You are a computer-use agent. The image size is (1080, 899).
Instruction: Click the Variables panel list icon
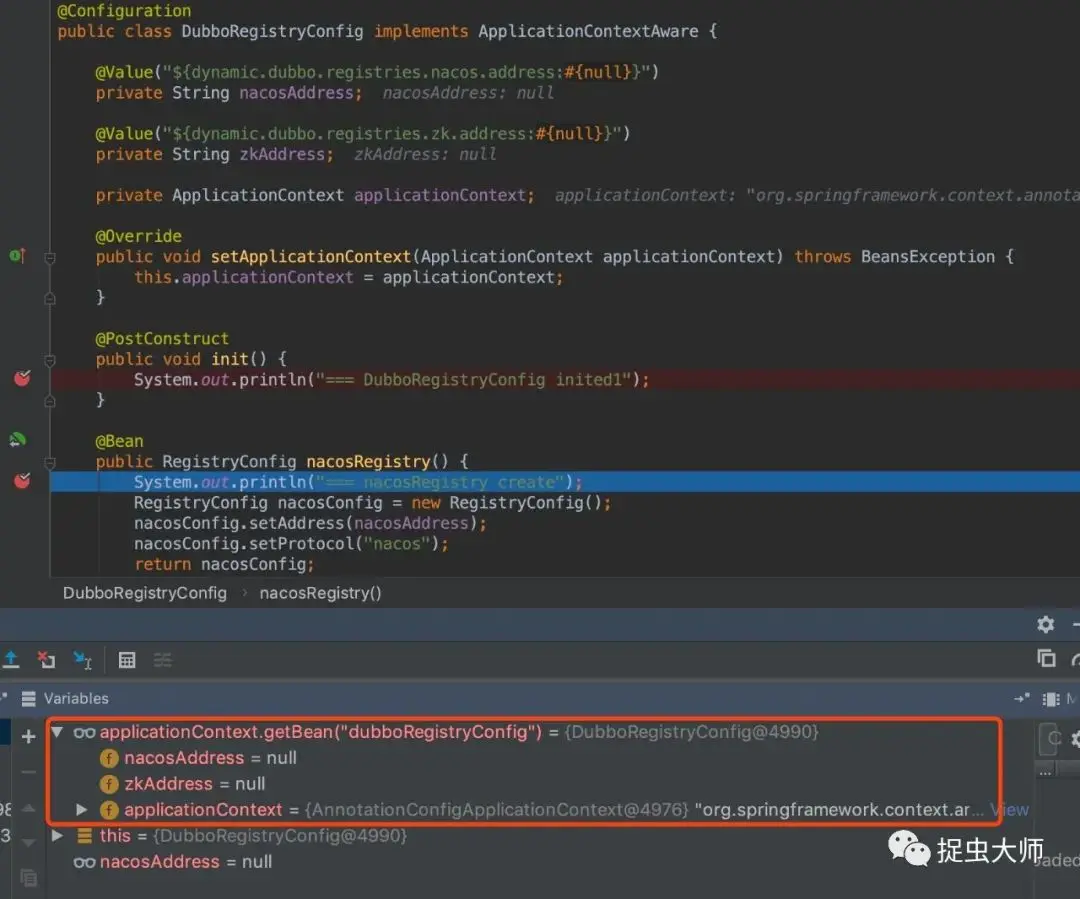click(x=29, y=699)
